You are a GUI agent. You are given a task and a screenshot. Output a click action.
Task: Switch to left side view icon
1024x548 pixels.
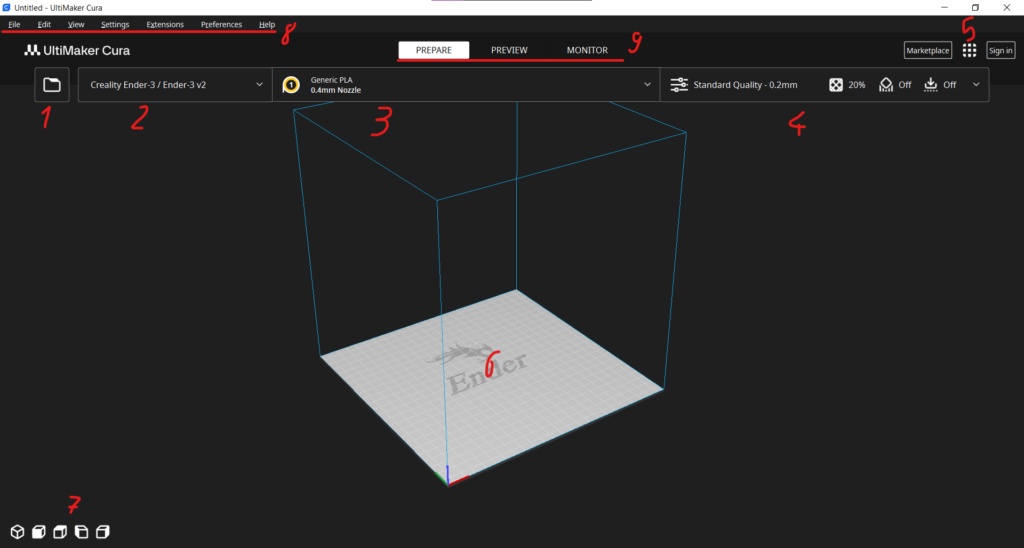[x=82, y=532]
